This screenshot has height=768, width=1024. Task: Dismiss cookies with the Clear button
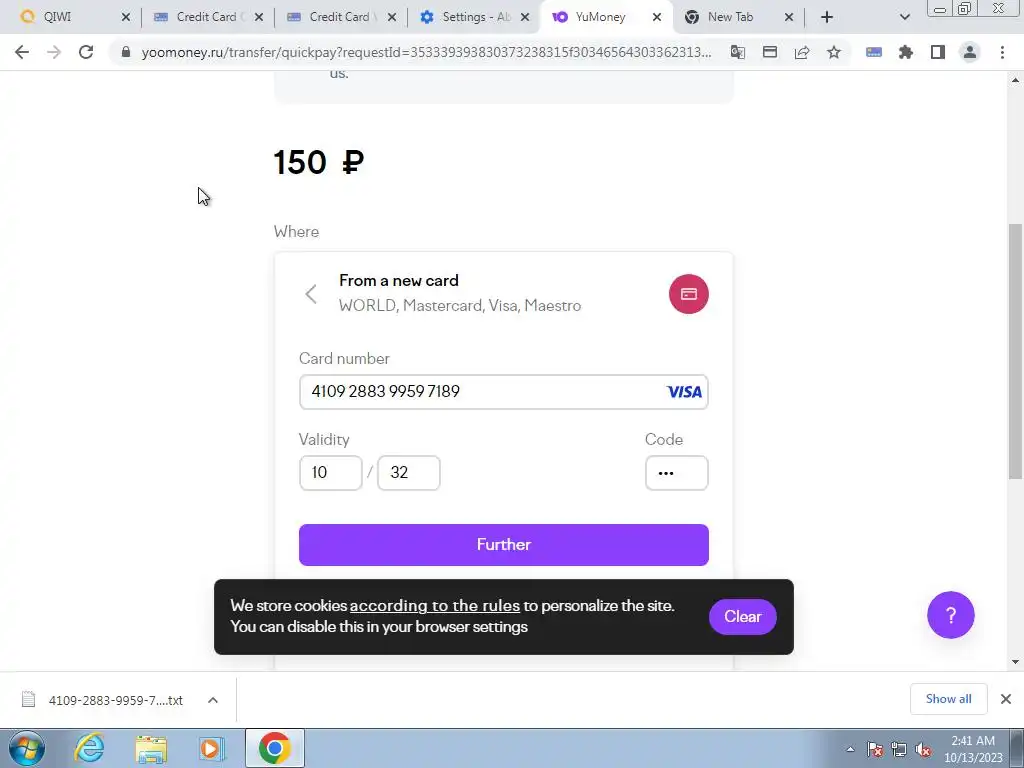point(743,616)
